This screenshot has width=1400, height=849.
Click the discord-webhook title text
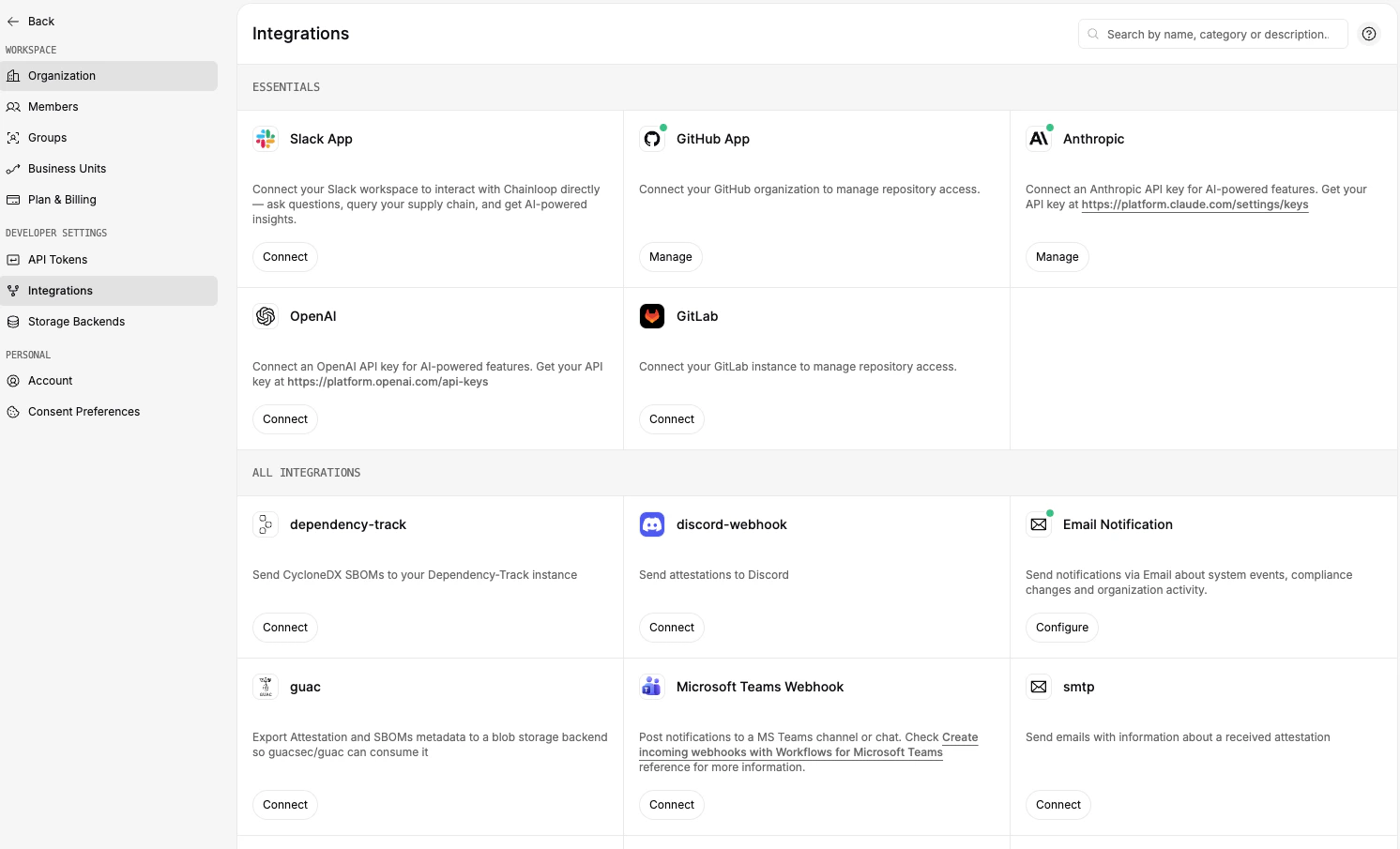732,524
